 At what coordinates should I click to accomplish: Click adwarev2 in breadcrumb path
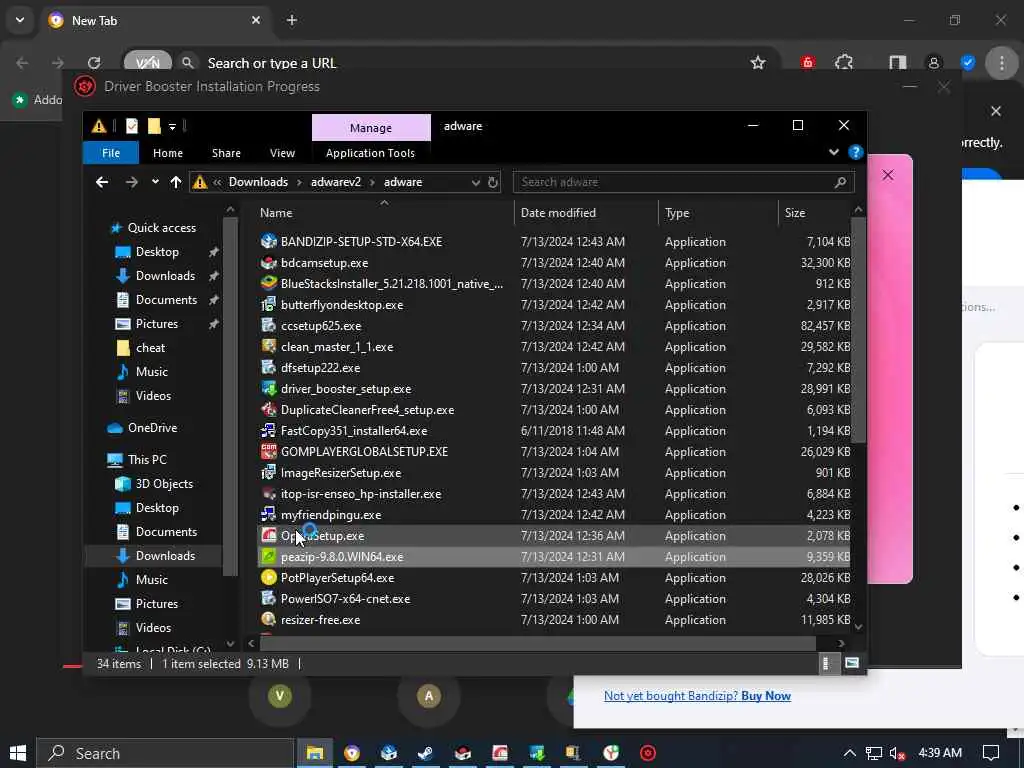[x=336, y=182]
